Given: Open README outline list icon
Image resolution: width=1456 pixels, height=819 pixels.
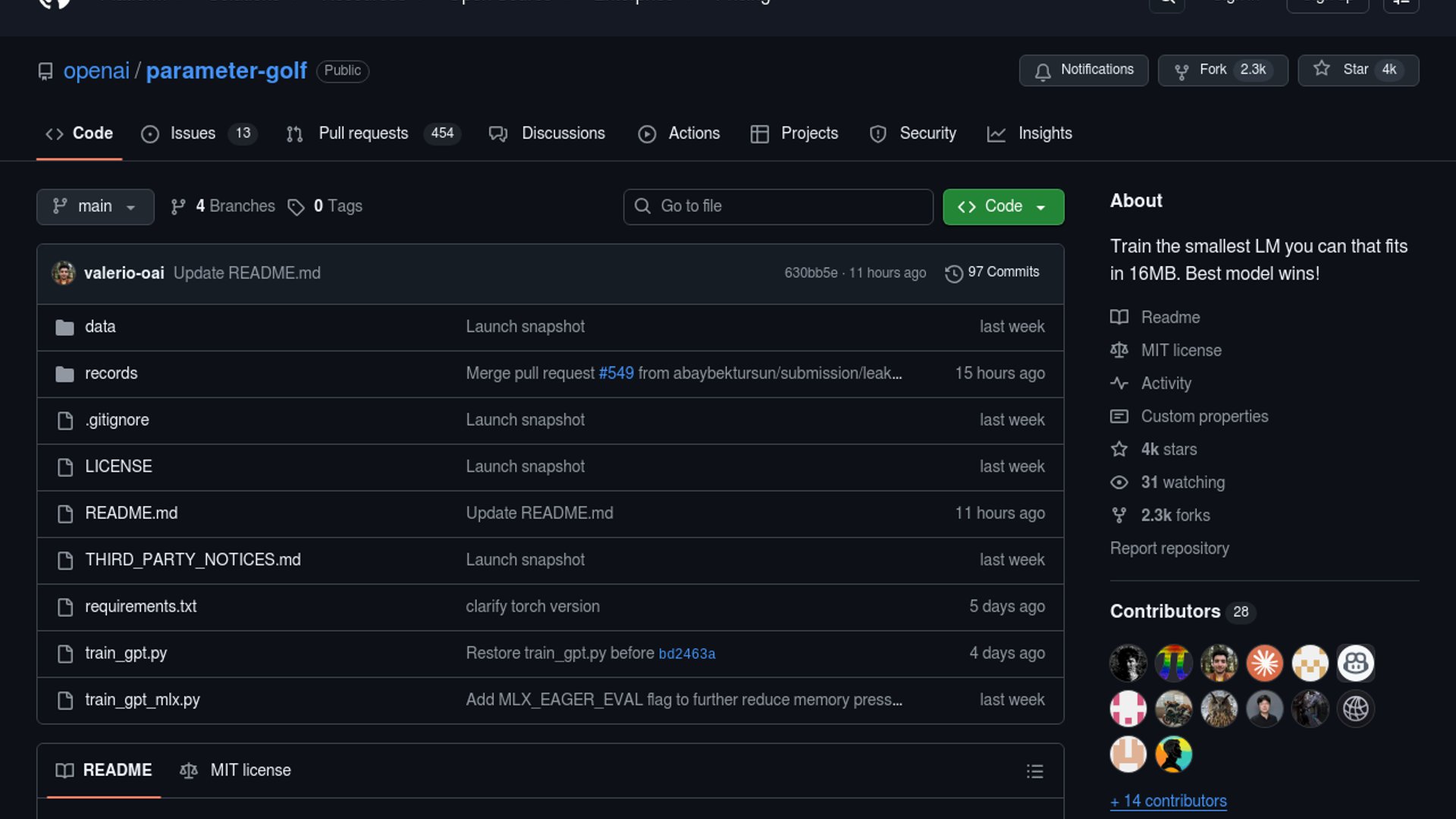Looking at the screenshot, I should (1034, 771).
